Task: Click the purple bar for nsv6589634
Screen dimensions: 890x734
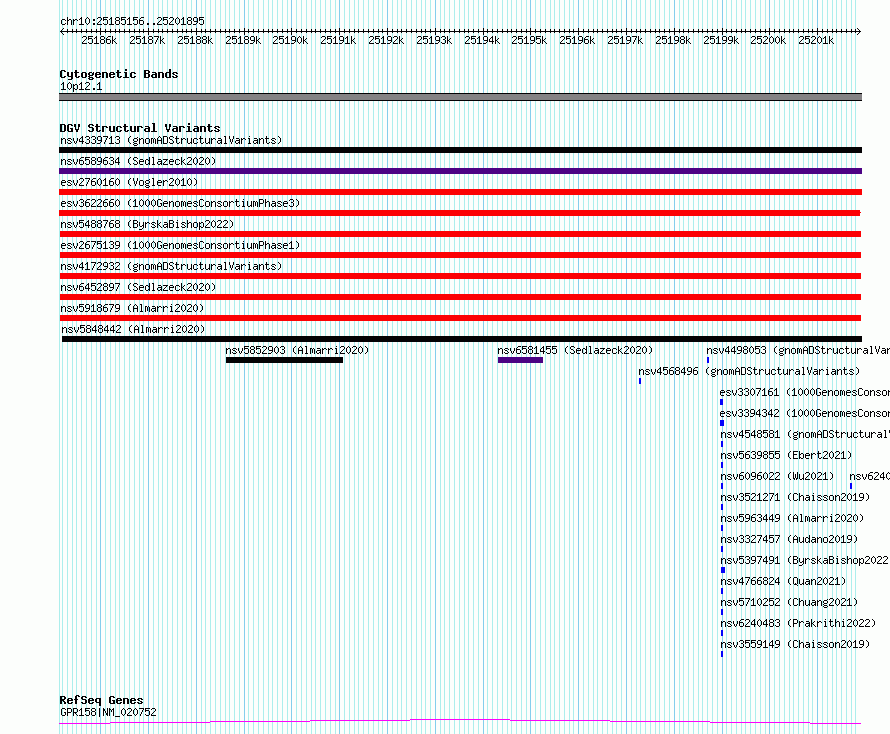Action: [x=460, y=171]
